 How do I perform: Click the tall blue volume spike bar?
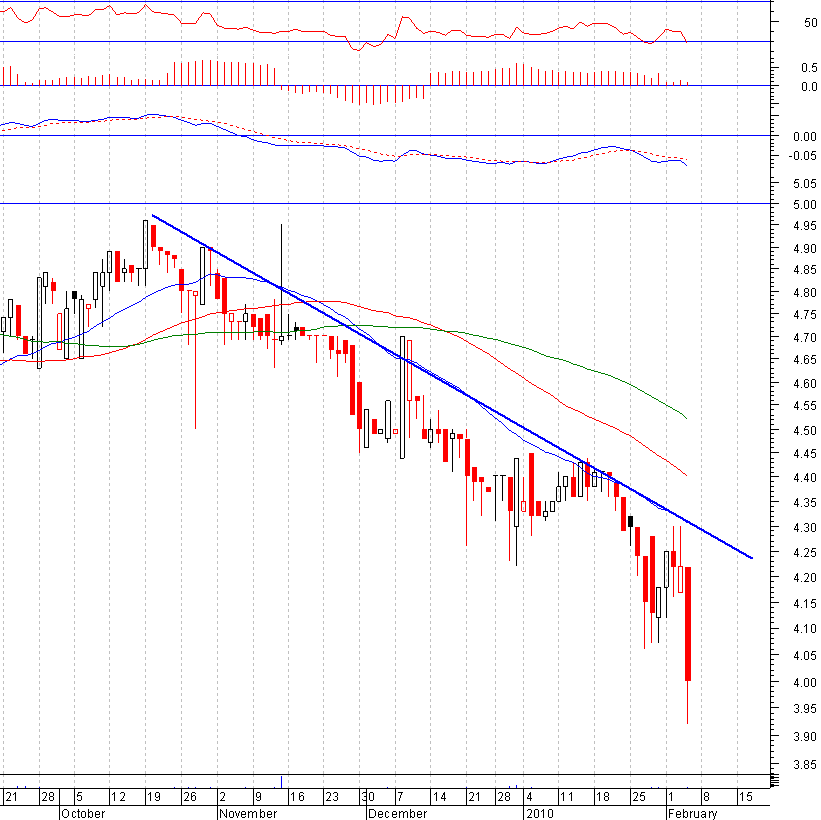(x=282, y=782)
